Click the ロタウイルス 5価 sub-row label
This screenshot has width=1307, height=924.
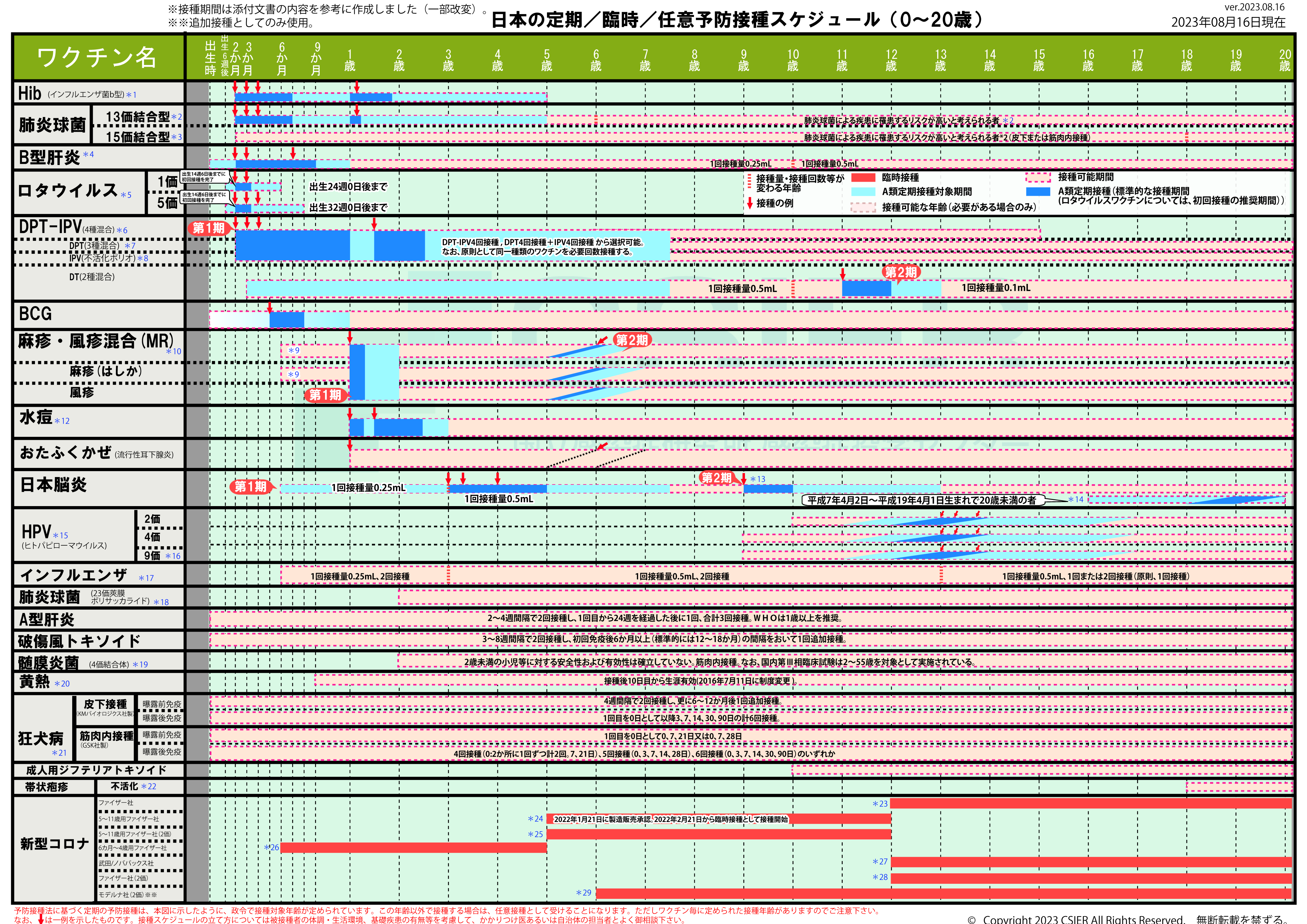pyautogui.click(x=167, y=203)
